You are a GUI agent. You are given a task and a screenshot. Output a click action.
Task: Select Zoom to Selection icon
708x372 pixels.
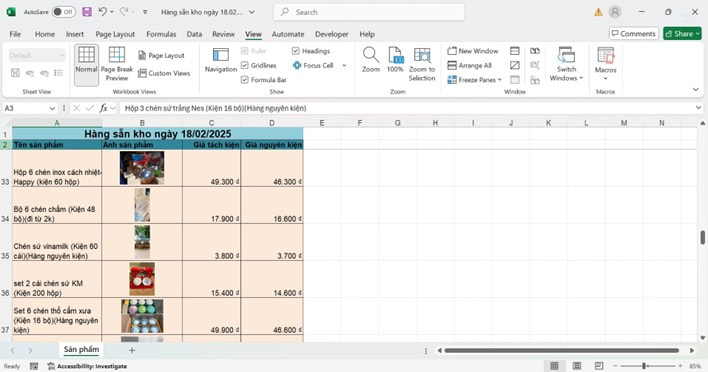pos(422,55)
